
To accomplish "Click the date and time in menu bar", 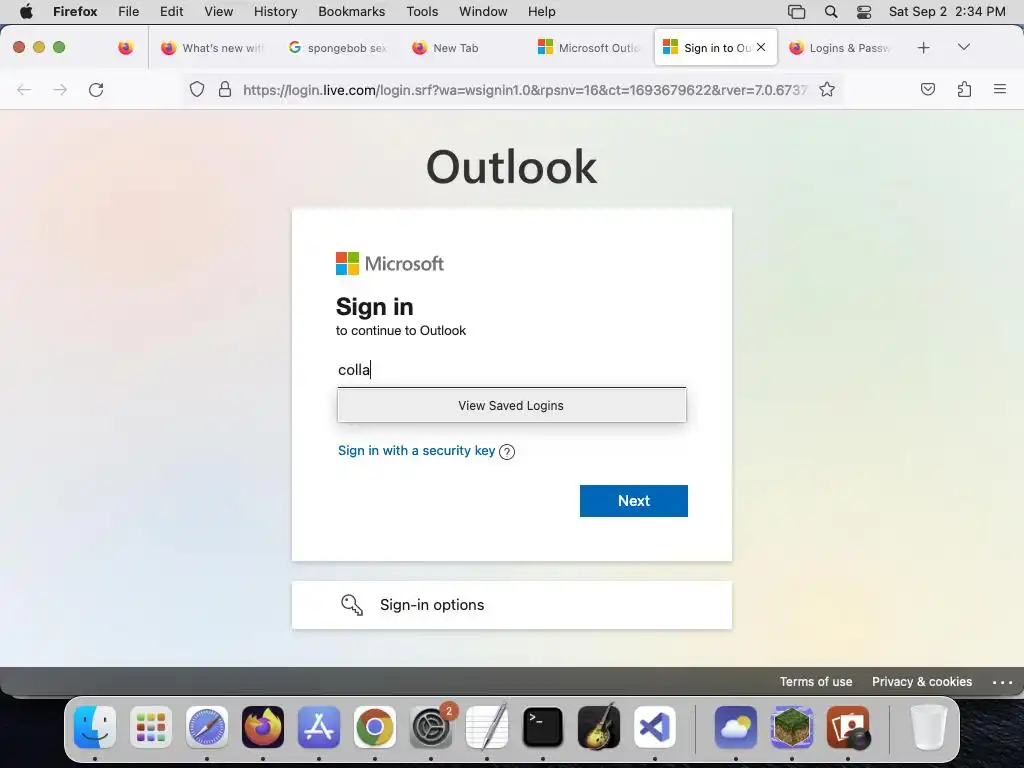I will [947, 11].
